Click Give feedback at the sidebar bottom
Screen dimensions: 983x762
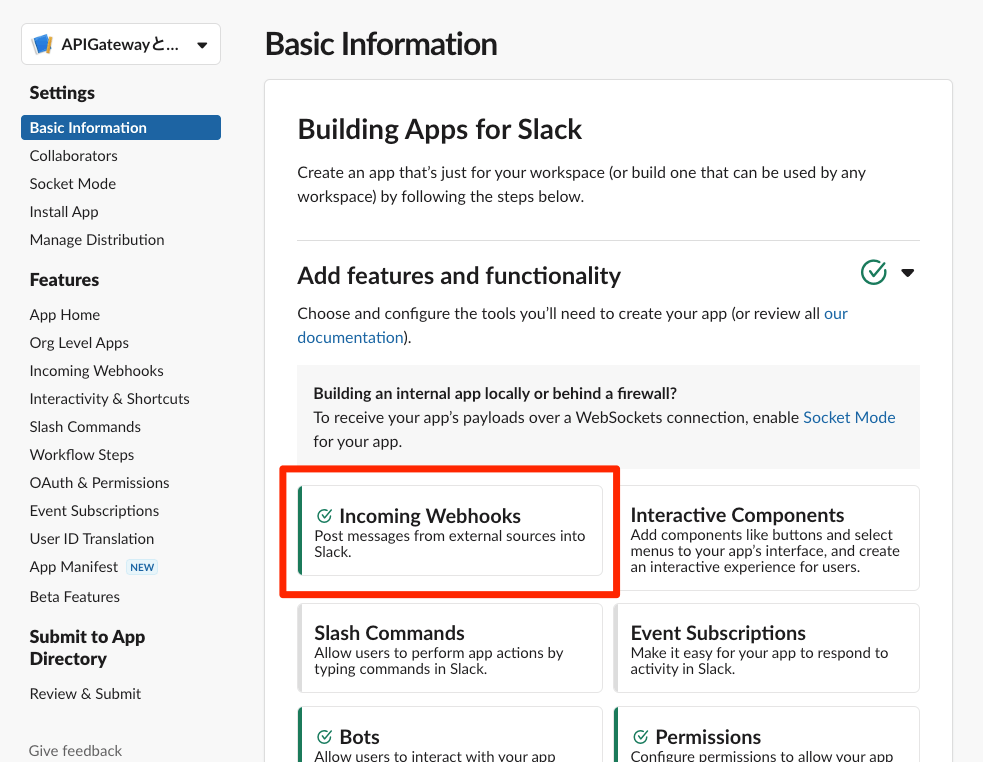tap(75, 751)
